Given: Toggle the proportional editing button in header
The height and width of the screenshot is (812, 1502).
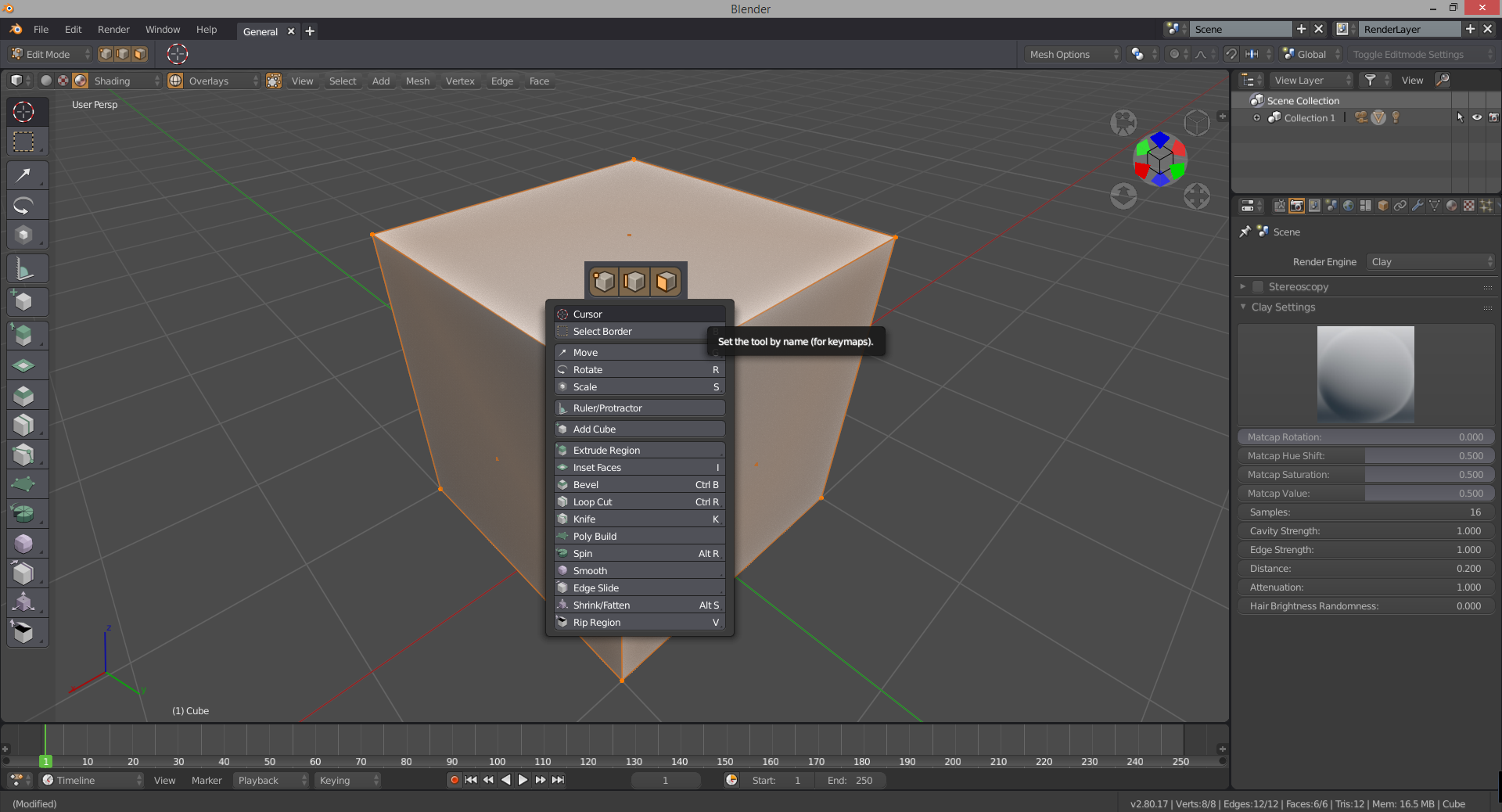Looking at the screenshot, I should [1174, 54].
